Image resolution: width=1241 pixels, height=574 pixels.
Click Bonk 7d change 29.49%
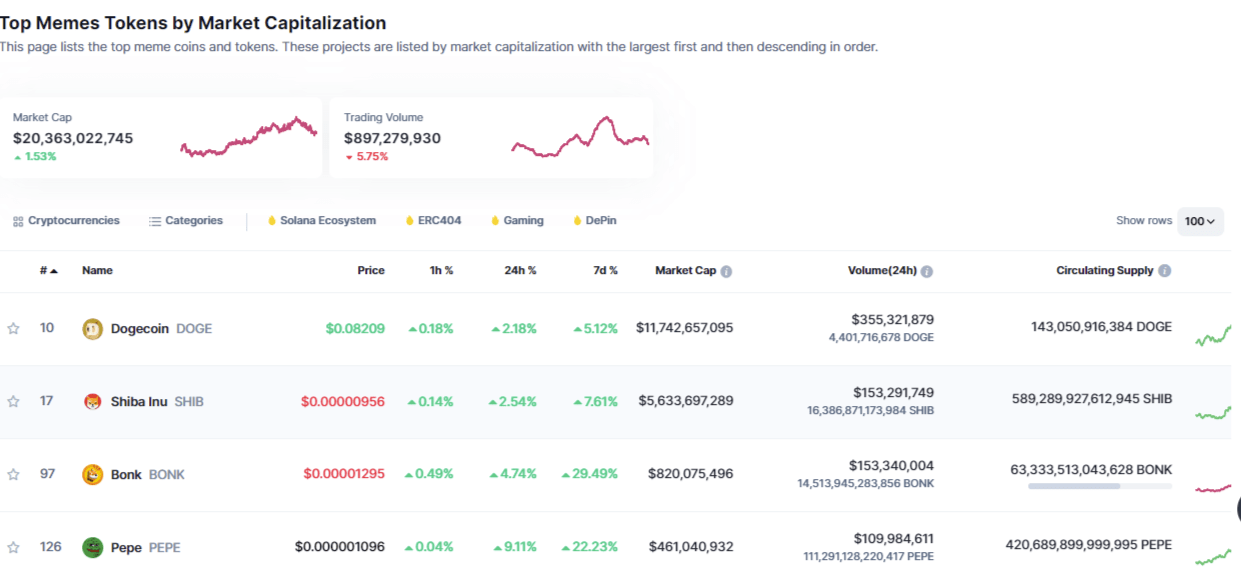[x=590, y=474]
